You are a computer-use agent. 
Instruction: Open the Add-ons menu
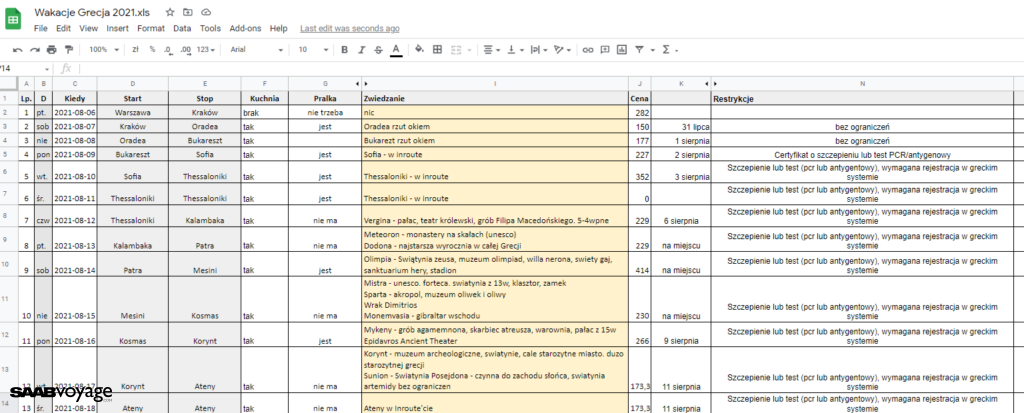pos(245,29)
